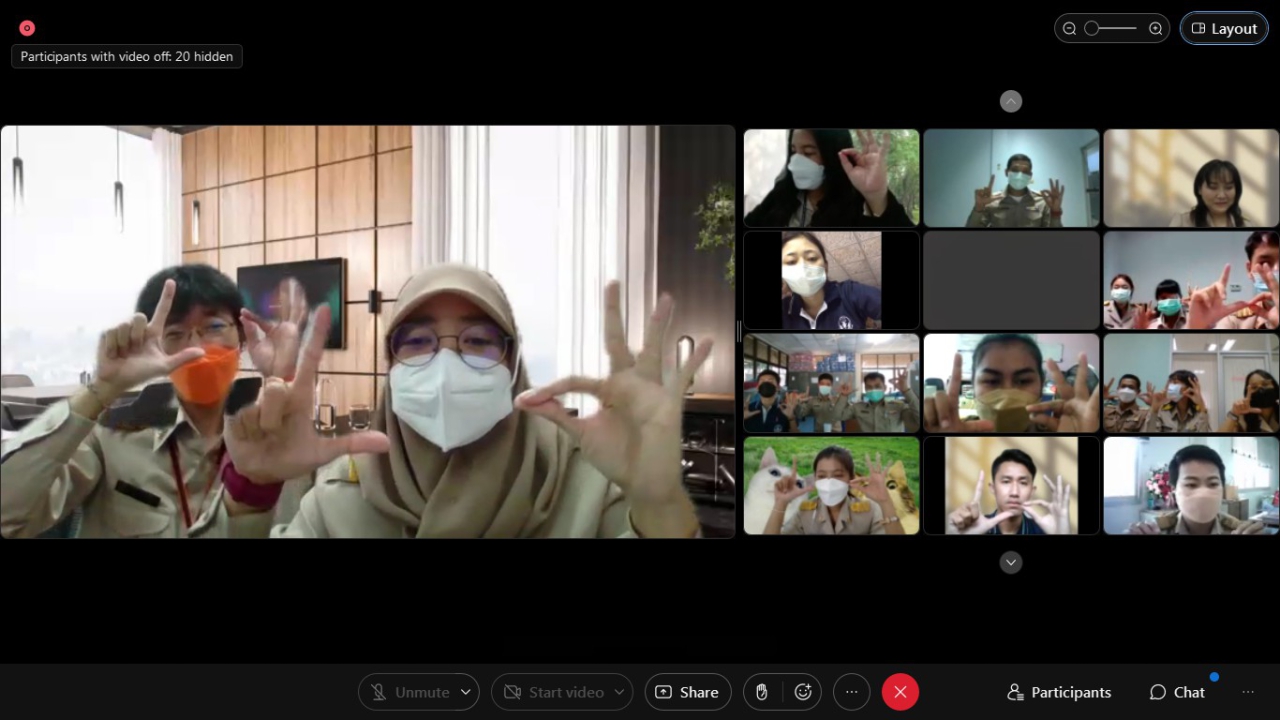Open audio options arrow next to Unmute
The height and width of the screenshot is (720, 1280).
point(466,692)
